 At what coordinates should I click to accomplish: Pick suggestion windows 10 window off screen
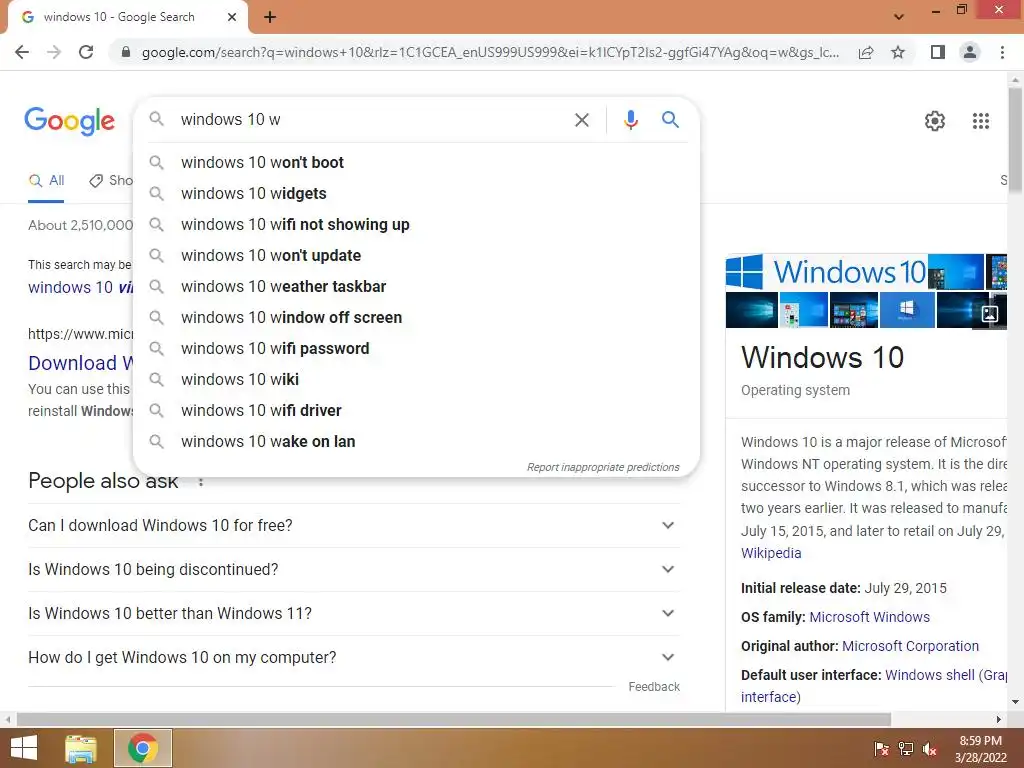[416, 318]
